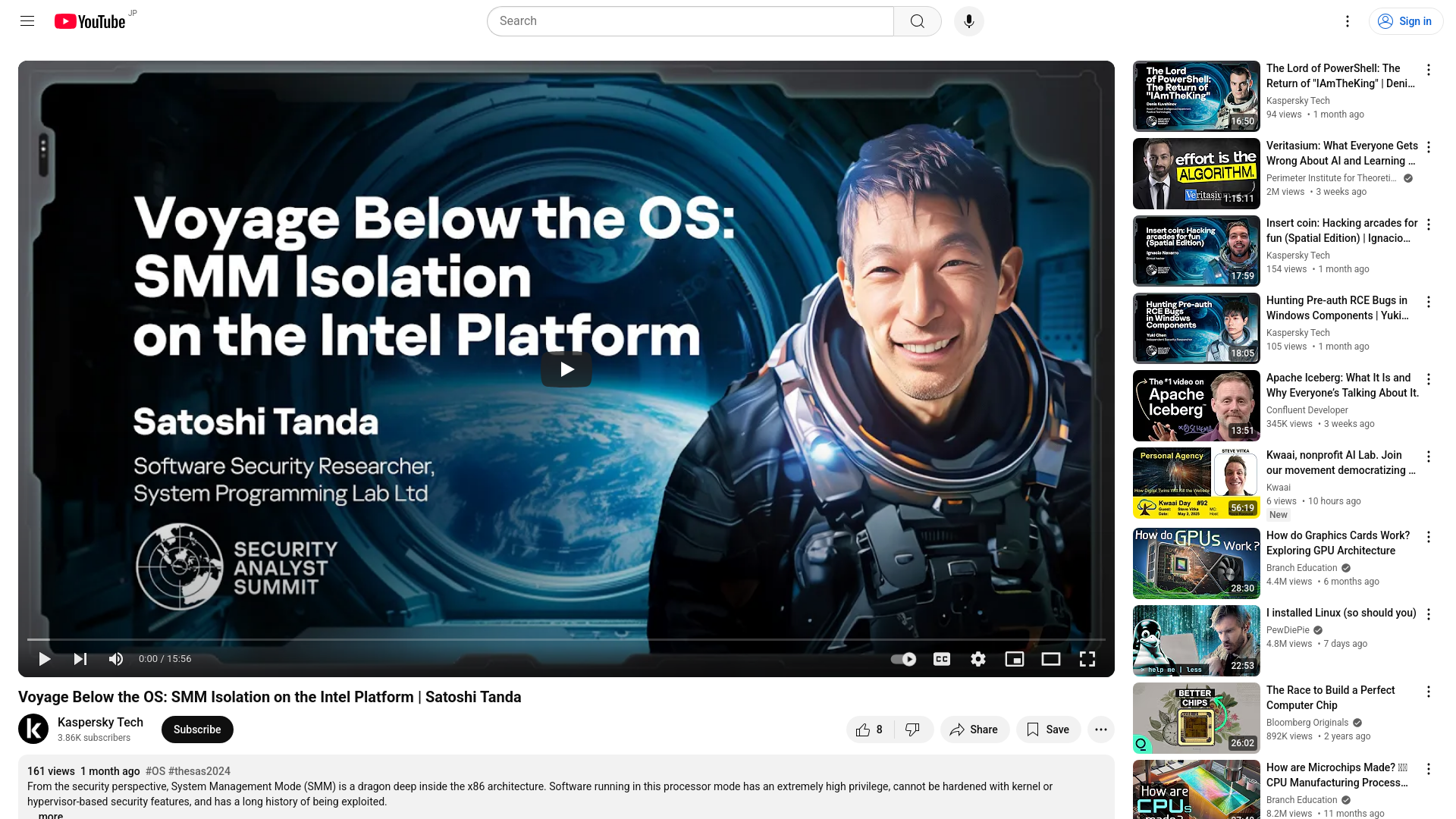Open Confluent Developer channel link

[1307, 410]
